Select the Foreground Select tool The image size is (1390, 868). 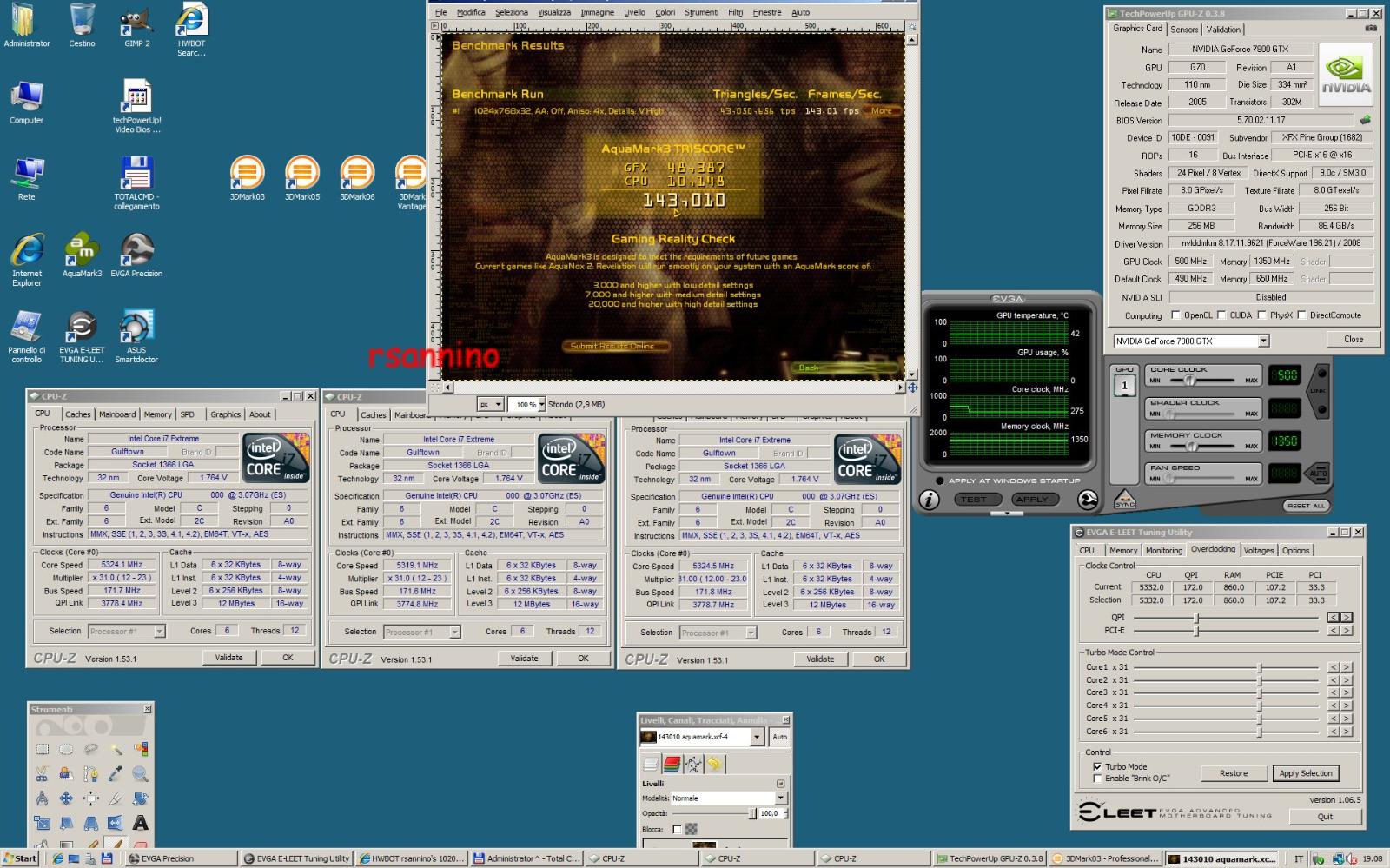tap(66, 773)
